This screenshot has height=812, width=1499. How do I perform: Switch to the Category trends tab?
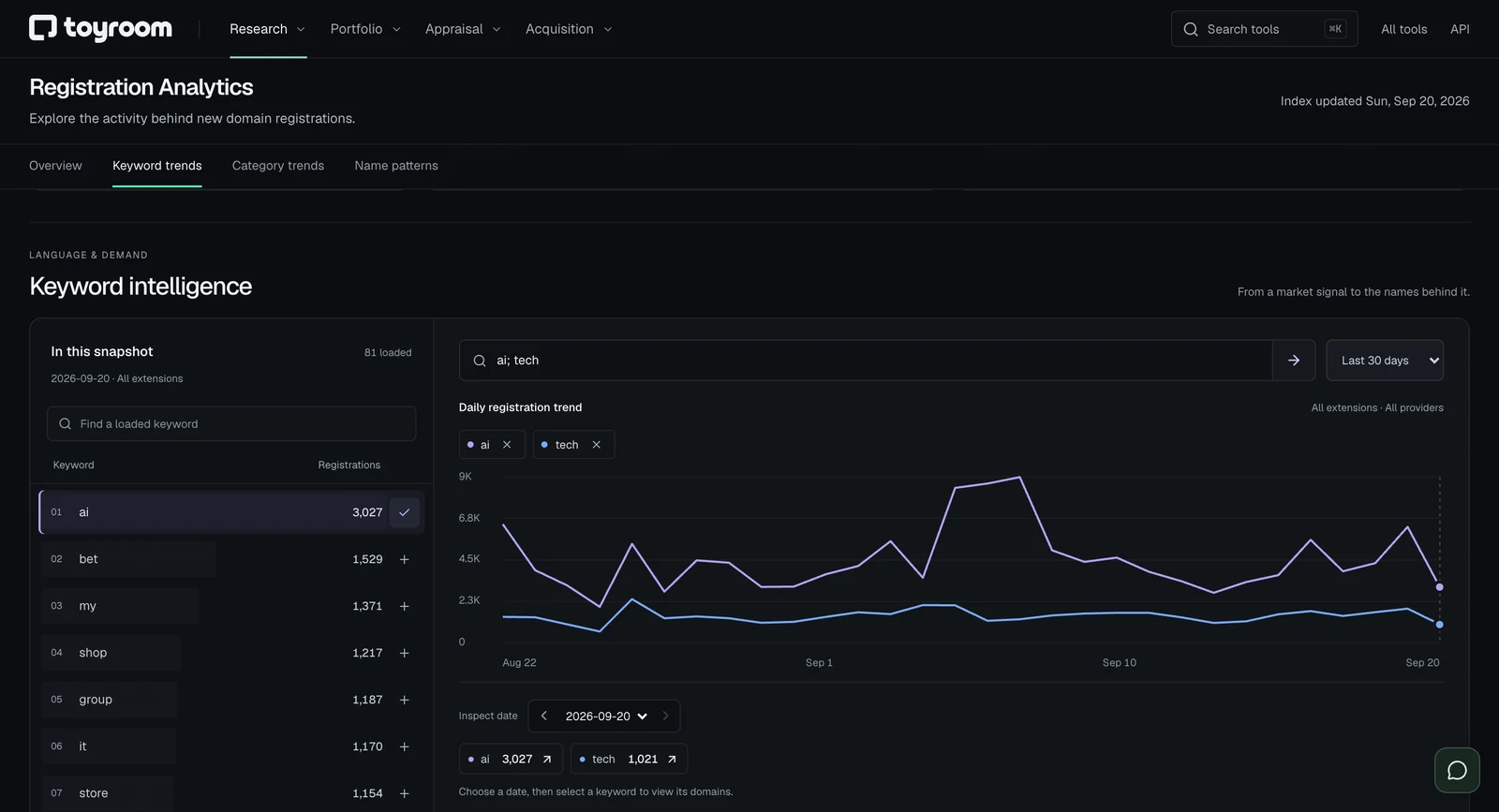coord(278,166)
